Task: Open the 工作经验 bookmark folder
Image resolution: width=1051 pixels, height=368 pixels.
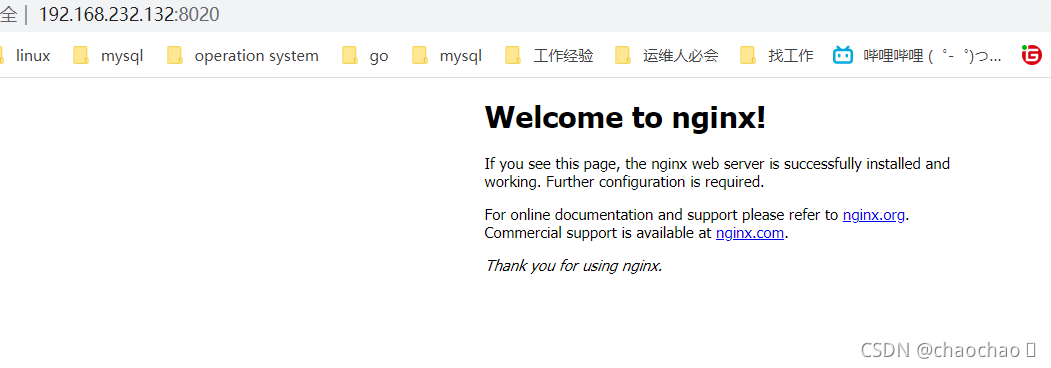Action: [x=550, y=56]
